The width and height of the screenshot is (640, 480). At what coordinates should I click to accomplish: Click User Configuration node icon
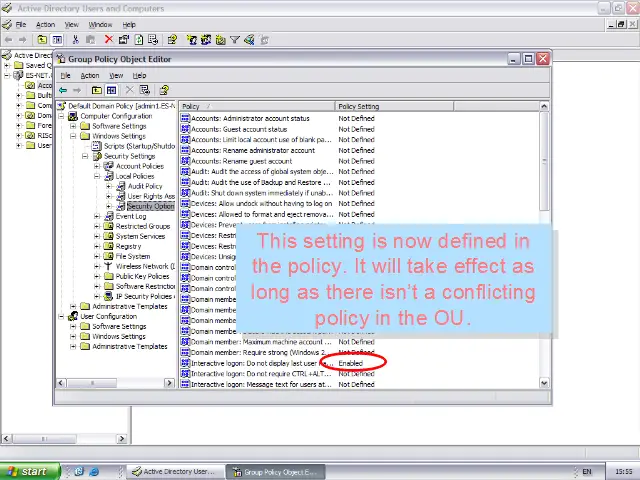point(73,316)
